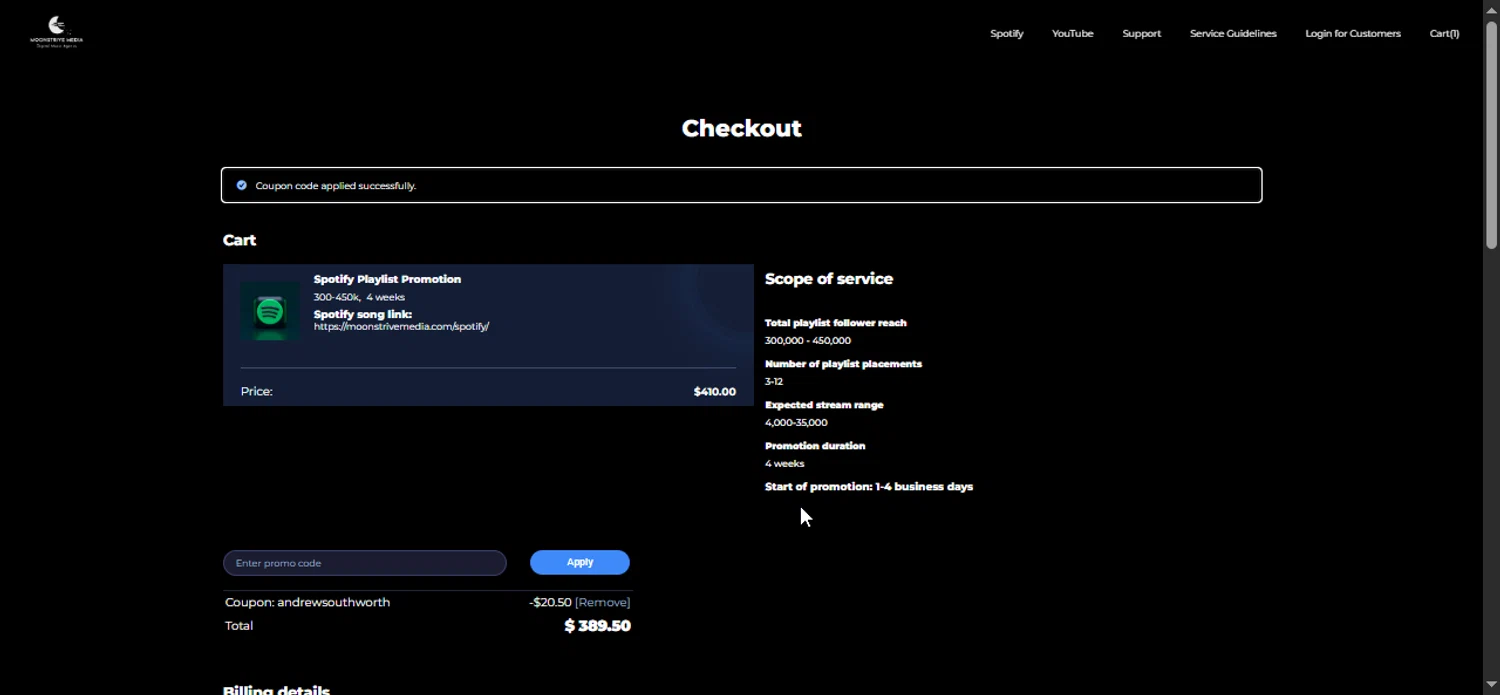
Task: Click 'Number of playlist placements' label
Action: click(843, 364)
